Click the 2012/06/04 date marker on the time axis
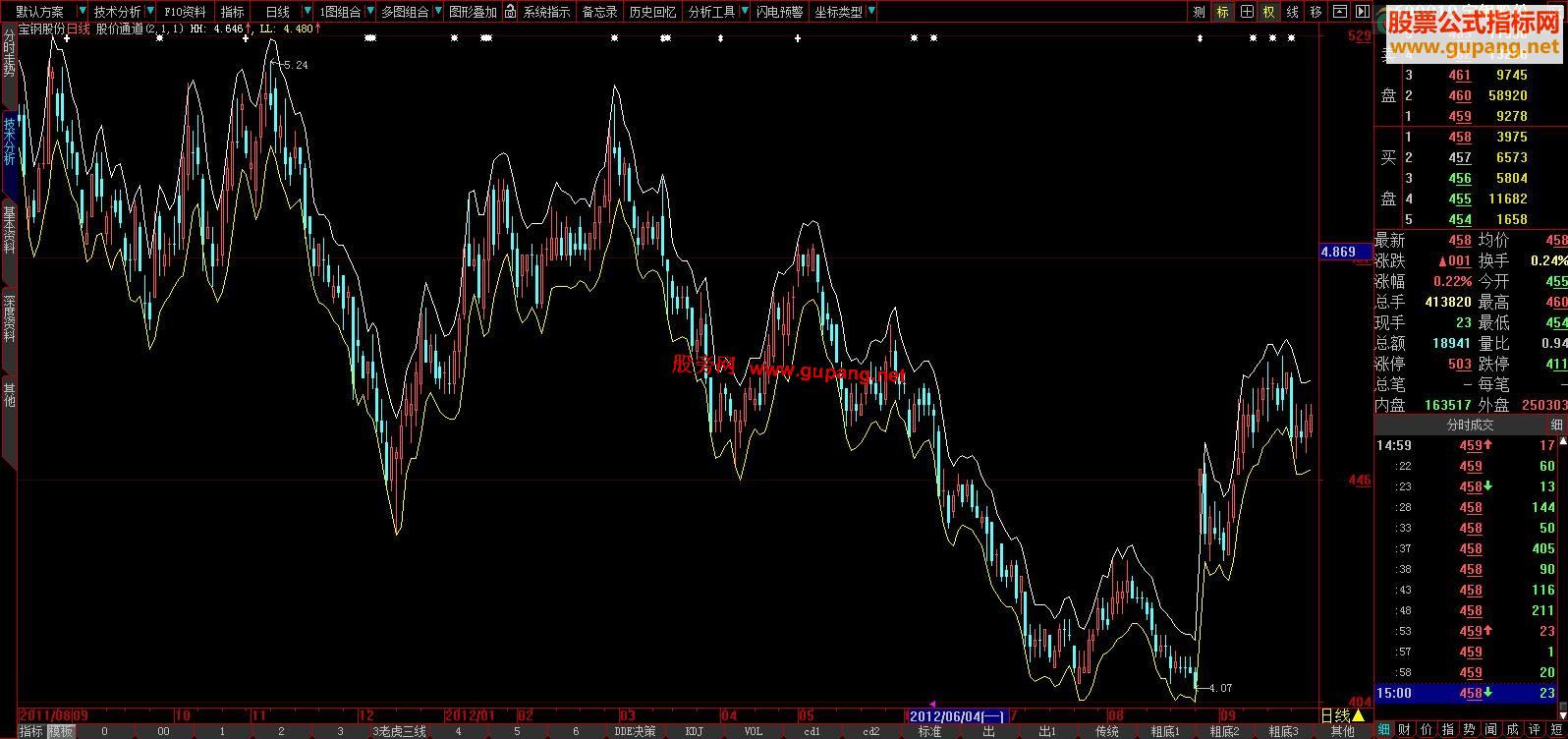 click(x=956, y=716)
